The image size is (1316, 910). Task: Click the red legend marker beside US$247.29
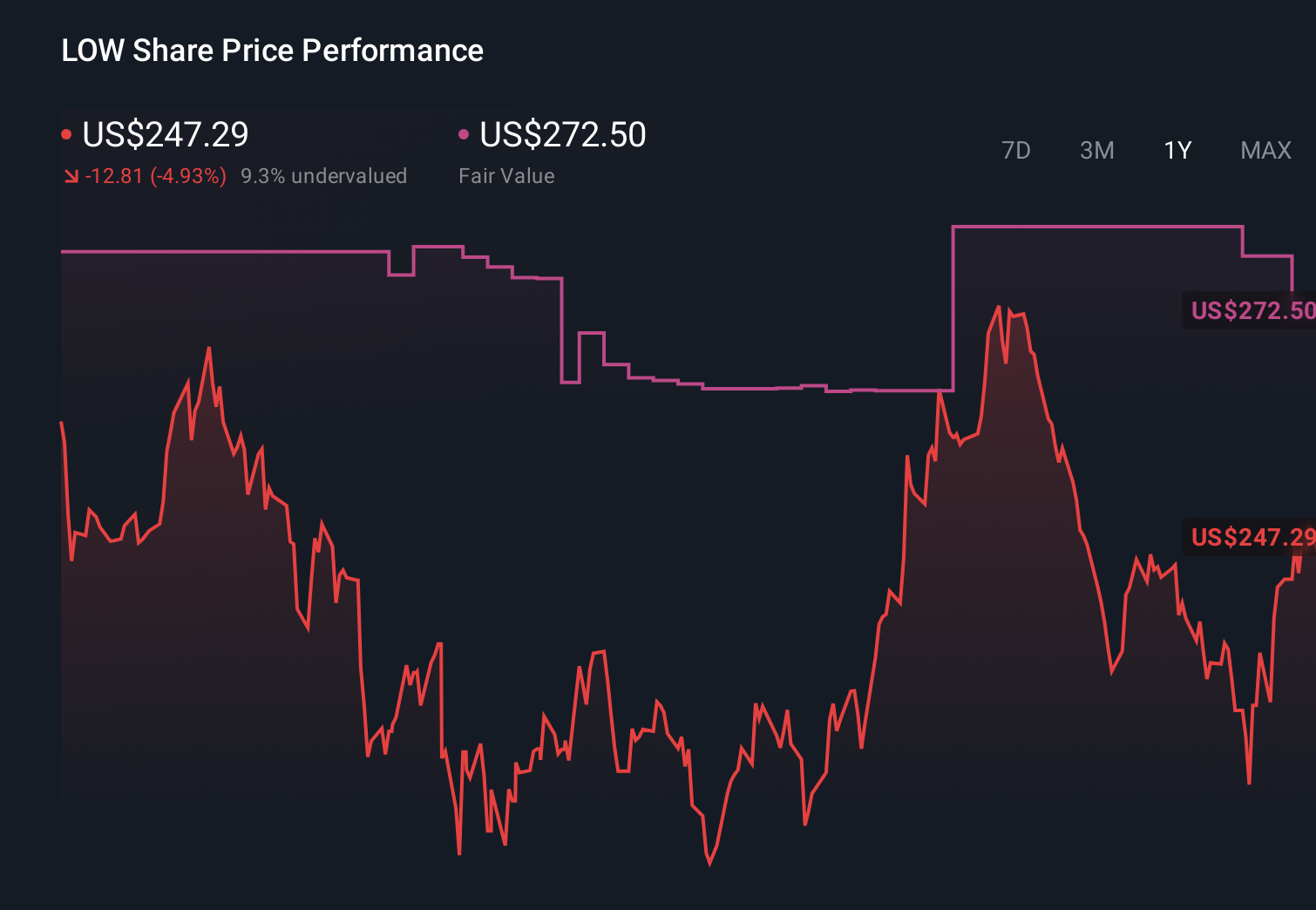(66, 133)
